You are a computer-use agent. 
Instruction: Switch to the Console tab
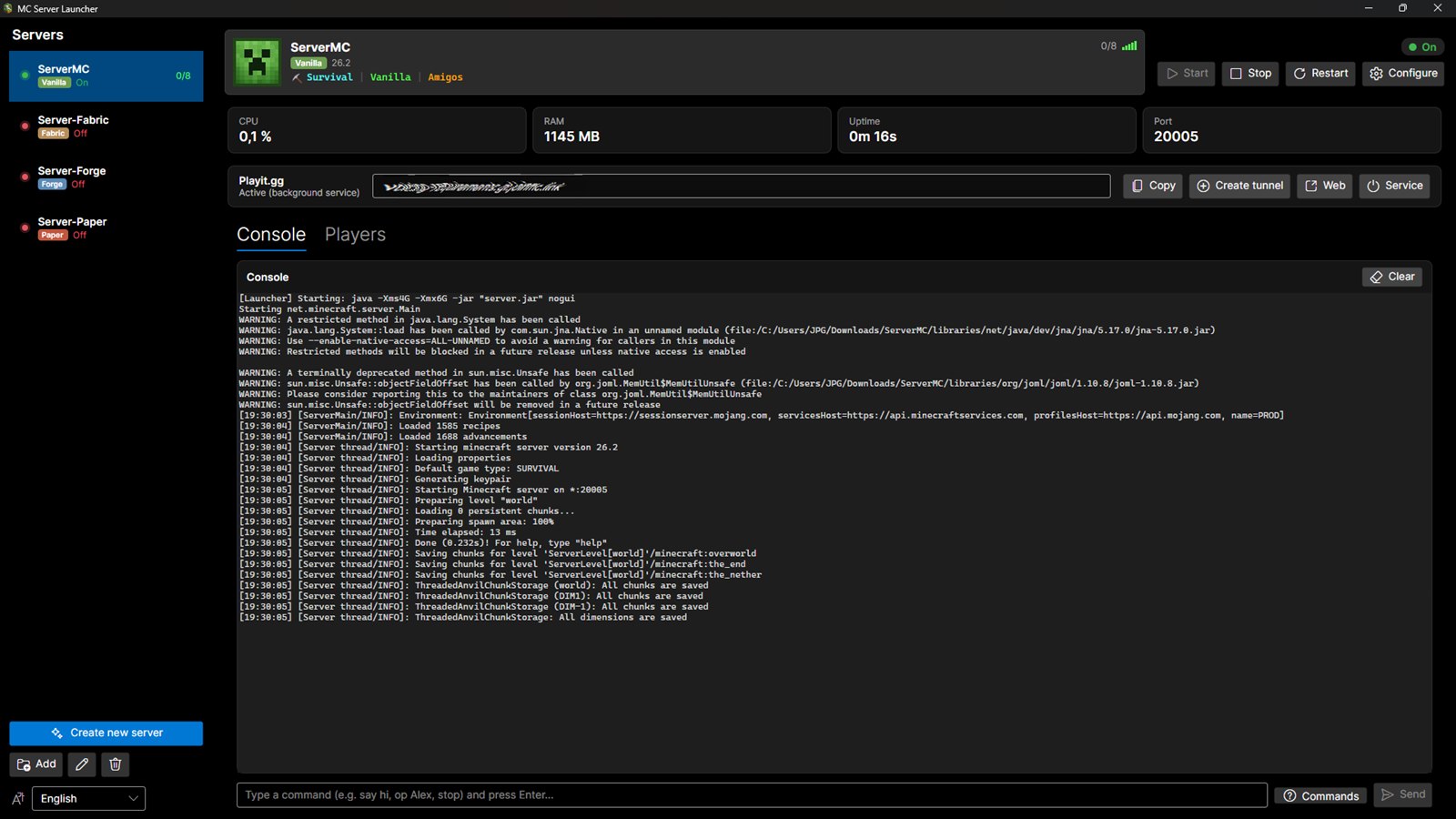pos(271,235)
